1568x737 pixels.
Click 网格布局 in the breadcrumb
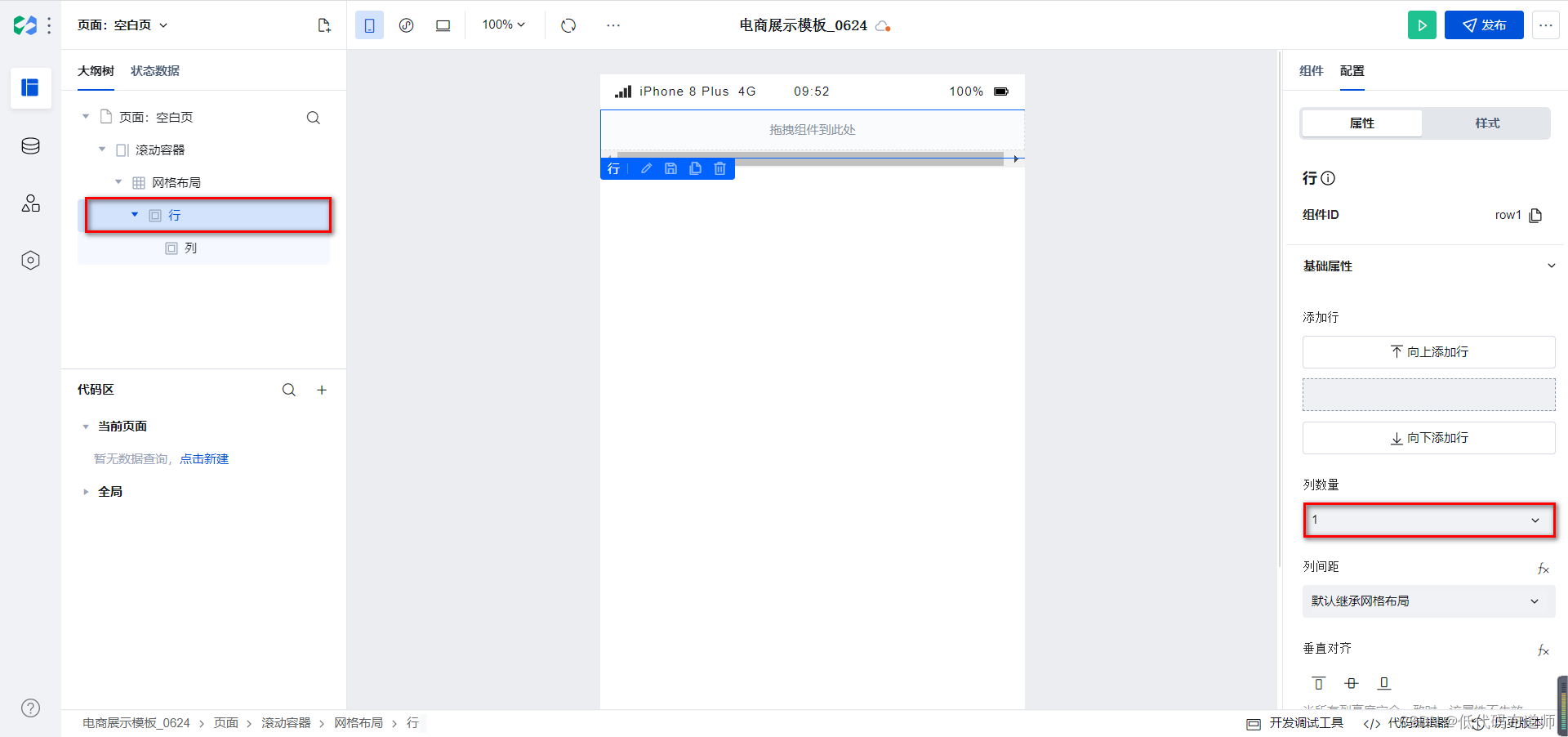pos(359,723)
